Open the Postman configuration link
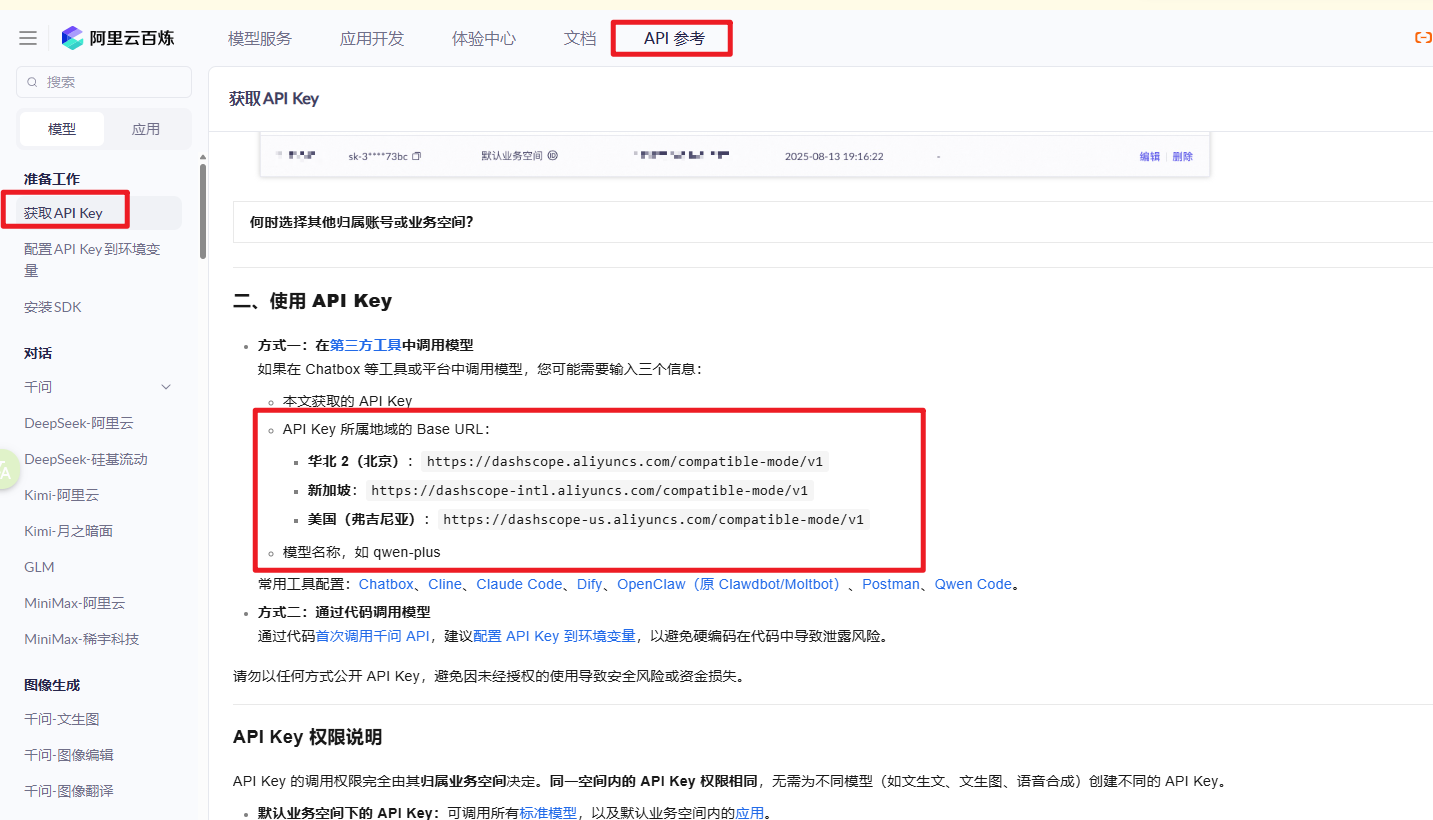The height and width of the screenshot is (820, 1433). 891,584
